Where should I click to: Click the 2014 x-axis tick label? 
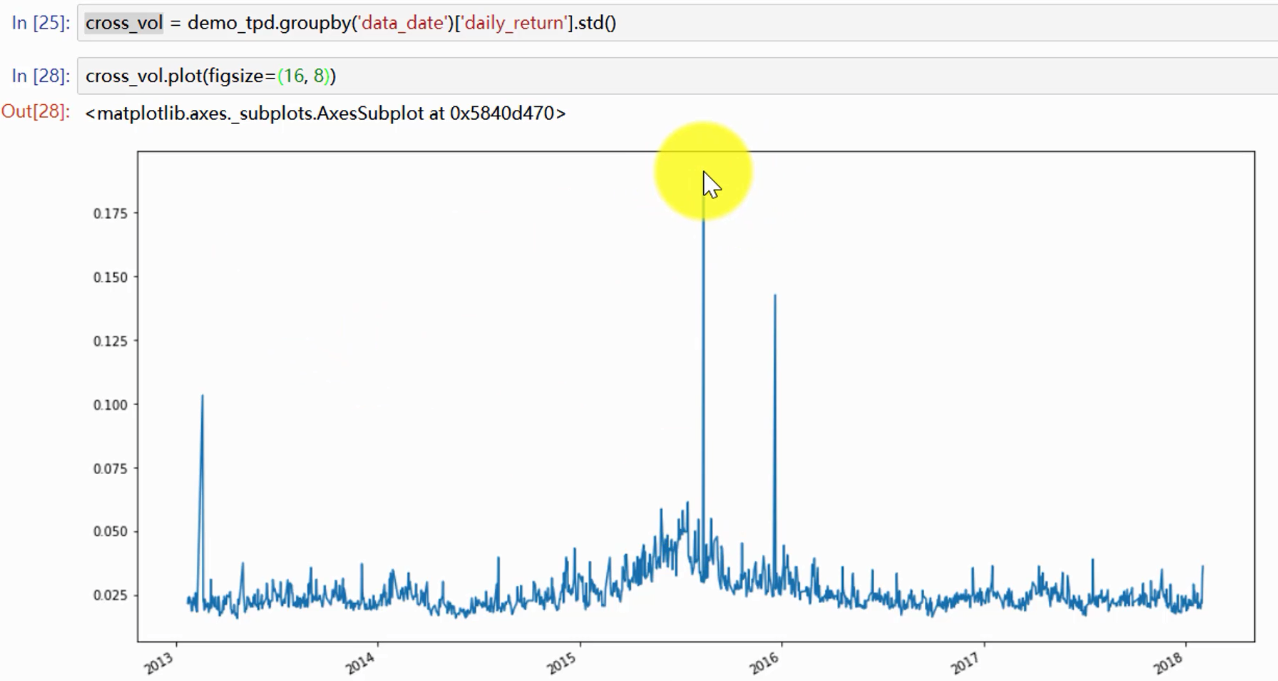click(361, 663)
